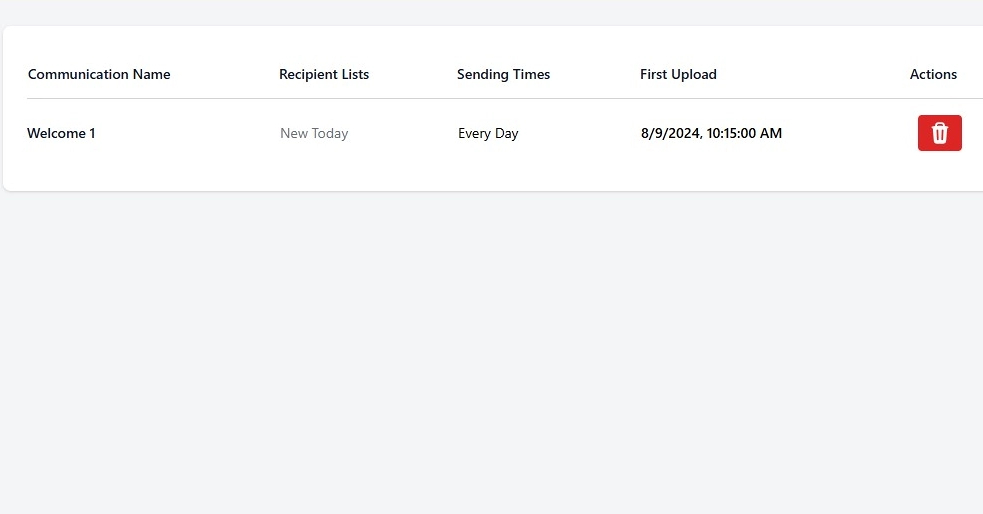Click the word Welcome in the first row
Viewport: 983px width, 514px height.
click(56, 133)
